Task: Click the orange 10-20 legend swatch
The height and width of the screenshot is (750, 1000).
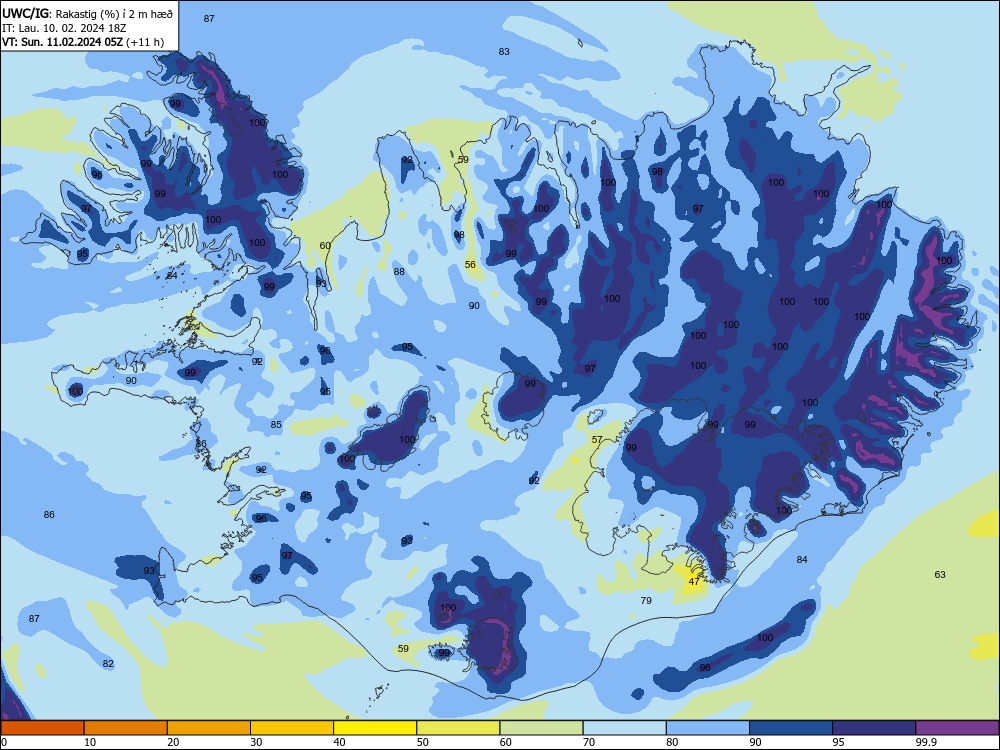Action: (126, 728)
